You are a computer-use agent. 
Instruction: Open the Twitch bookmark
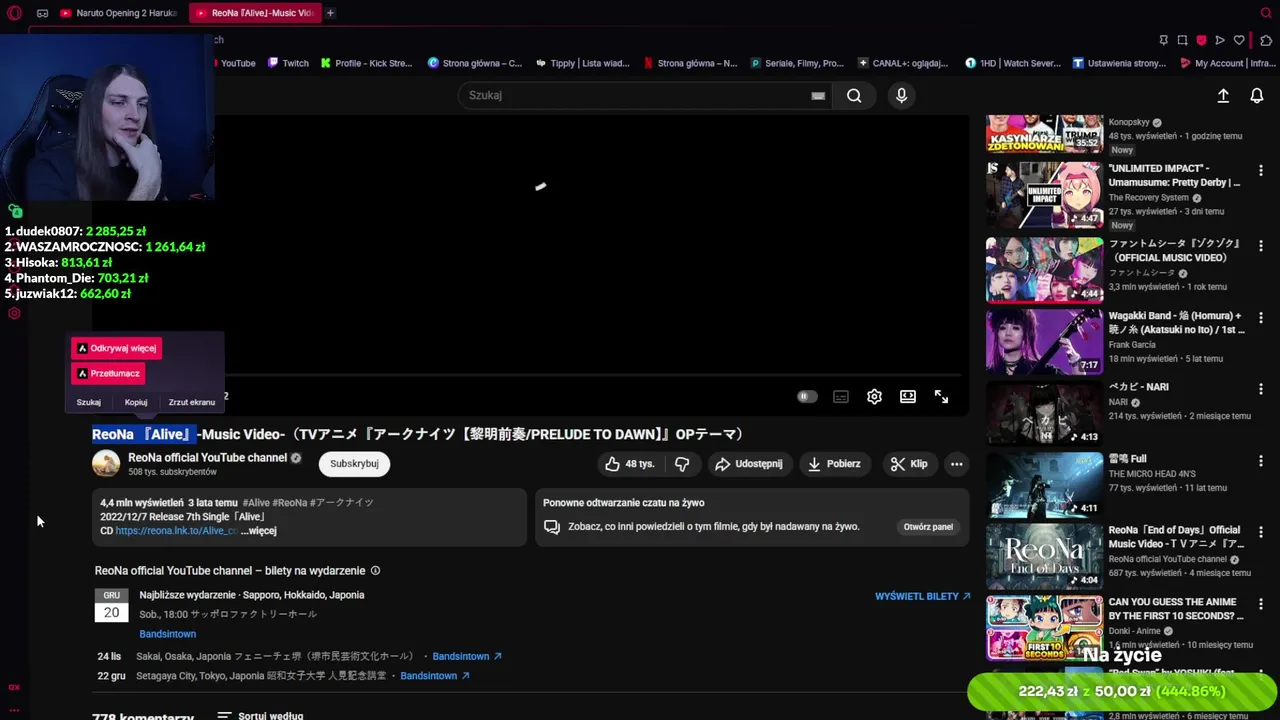pos(287,63)
